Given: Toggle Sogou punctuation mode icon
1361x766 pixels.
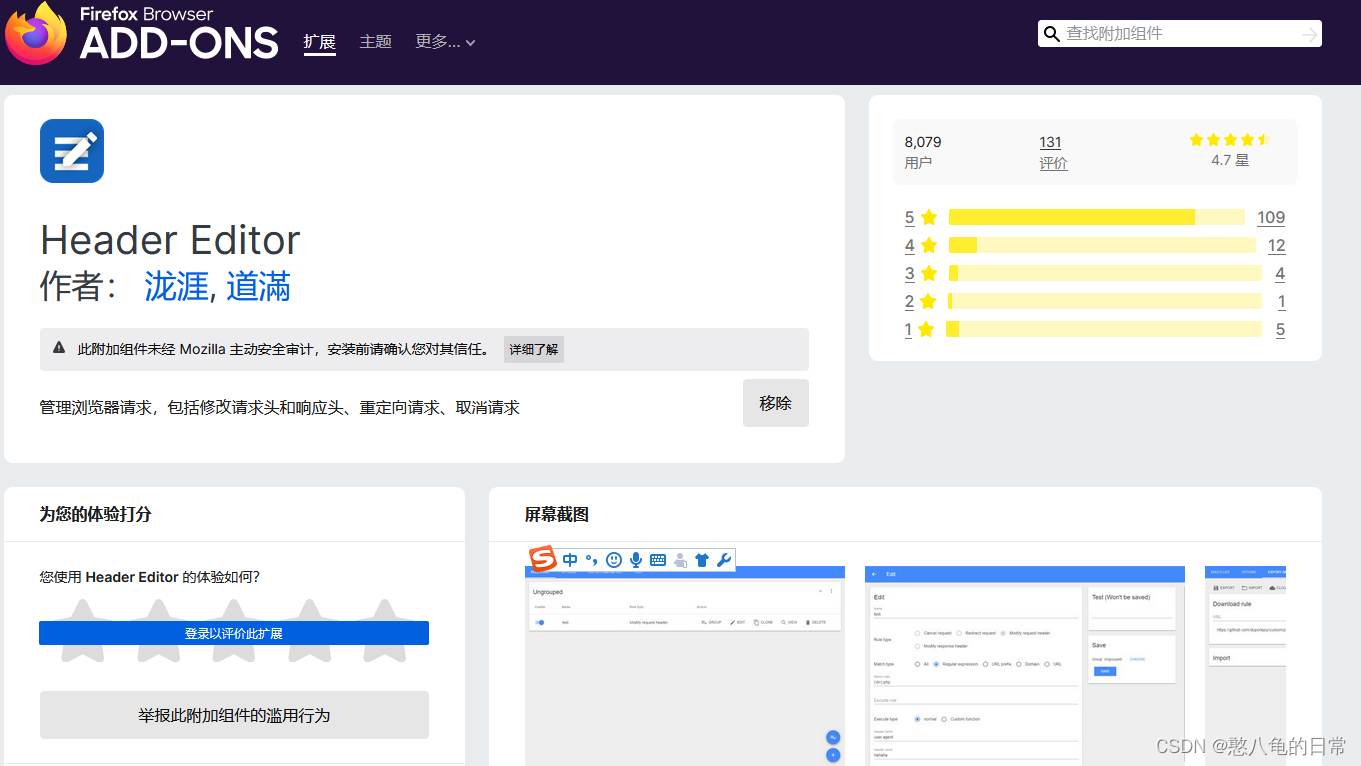Looking at the screenshot, I should (592, 560).
